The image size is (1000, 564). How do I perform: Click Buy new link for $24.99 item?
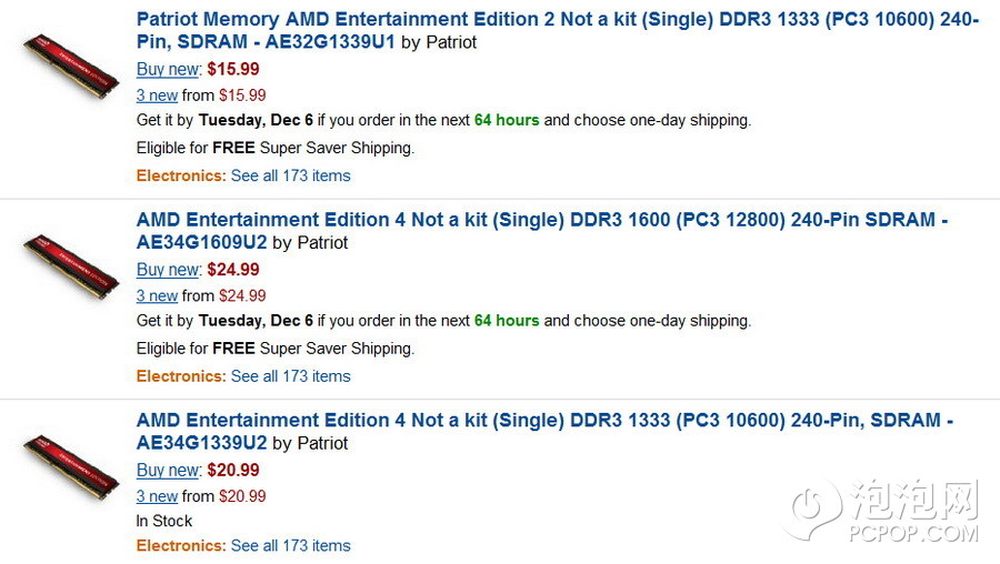pyautogui.click(x=168, y=270)
